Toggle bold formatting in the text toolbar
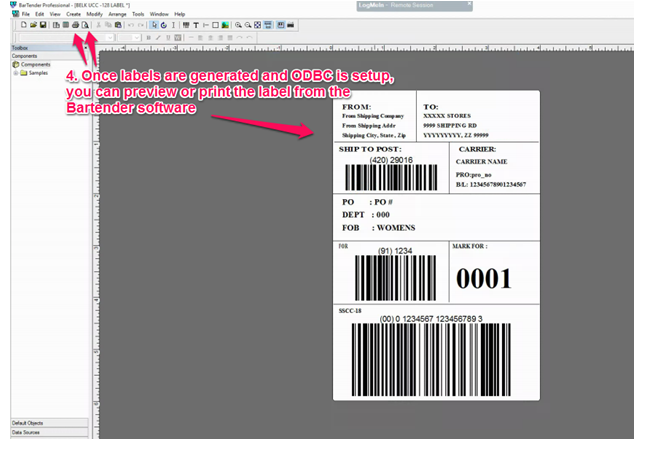The image size is (646, 451). (x=148, y=37)
